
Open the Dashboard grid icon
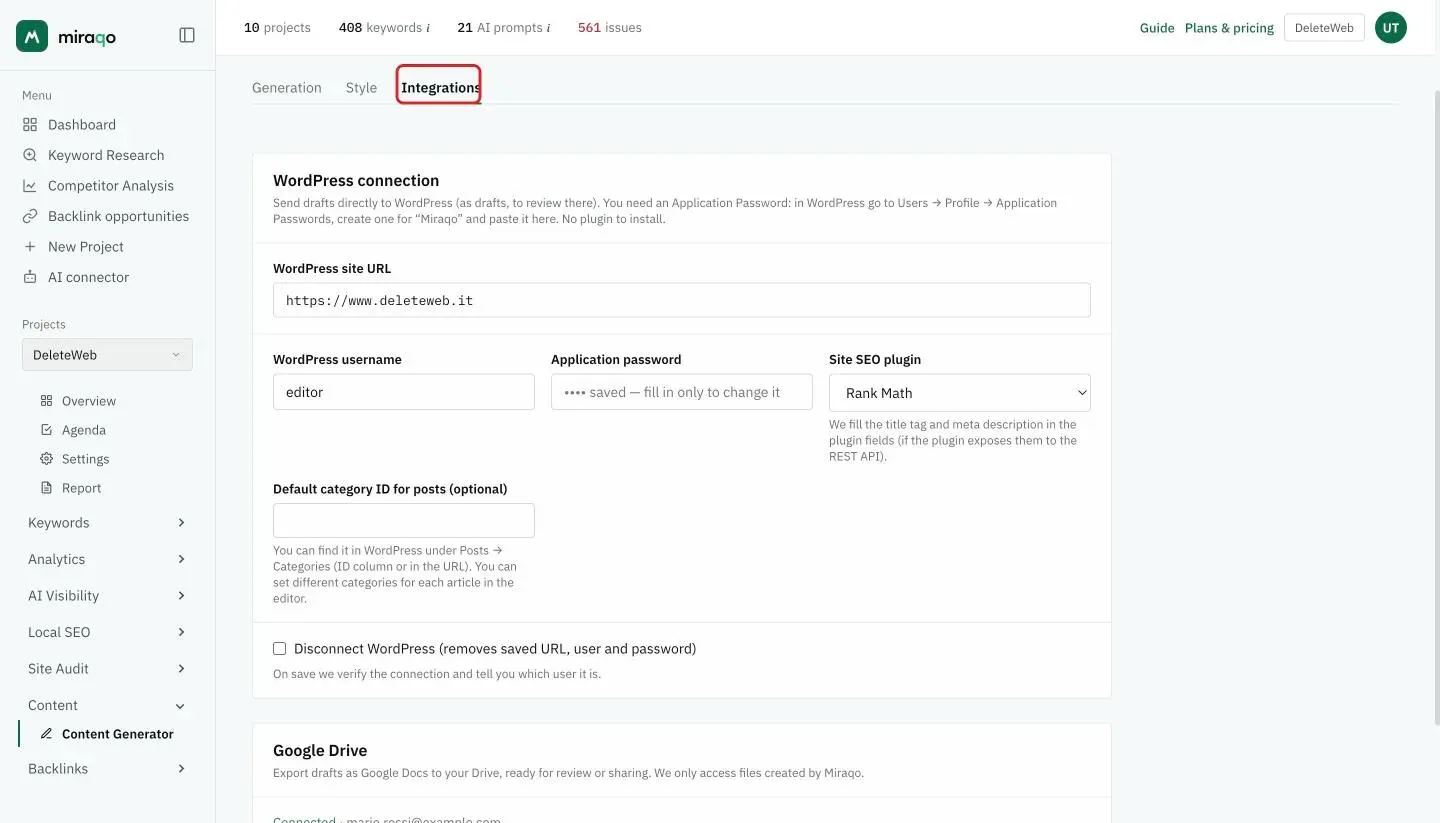(30, 125)
